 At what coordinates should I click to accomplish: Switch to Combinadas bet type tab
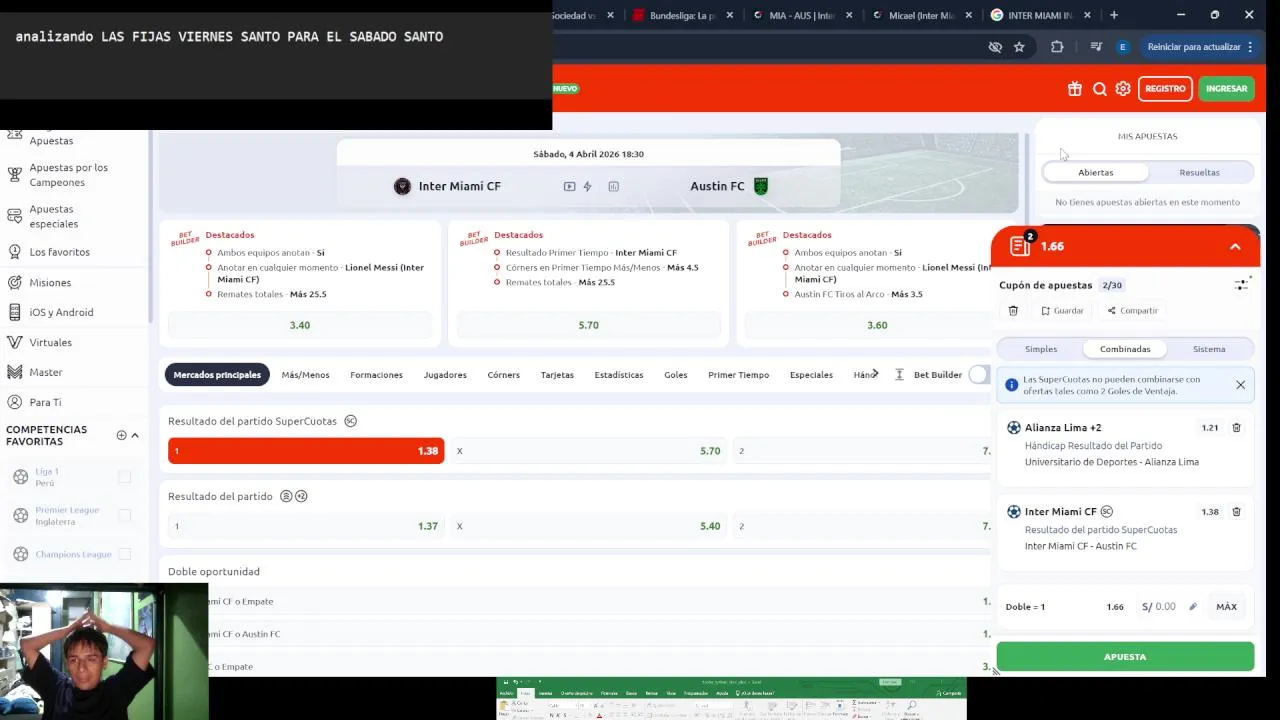click(1125, 349)
